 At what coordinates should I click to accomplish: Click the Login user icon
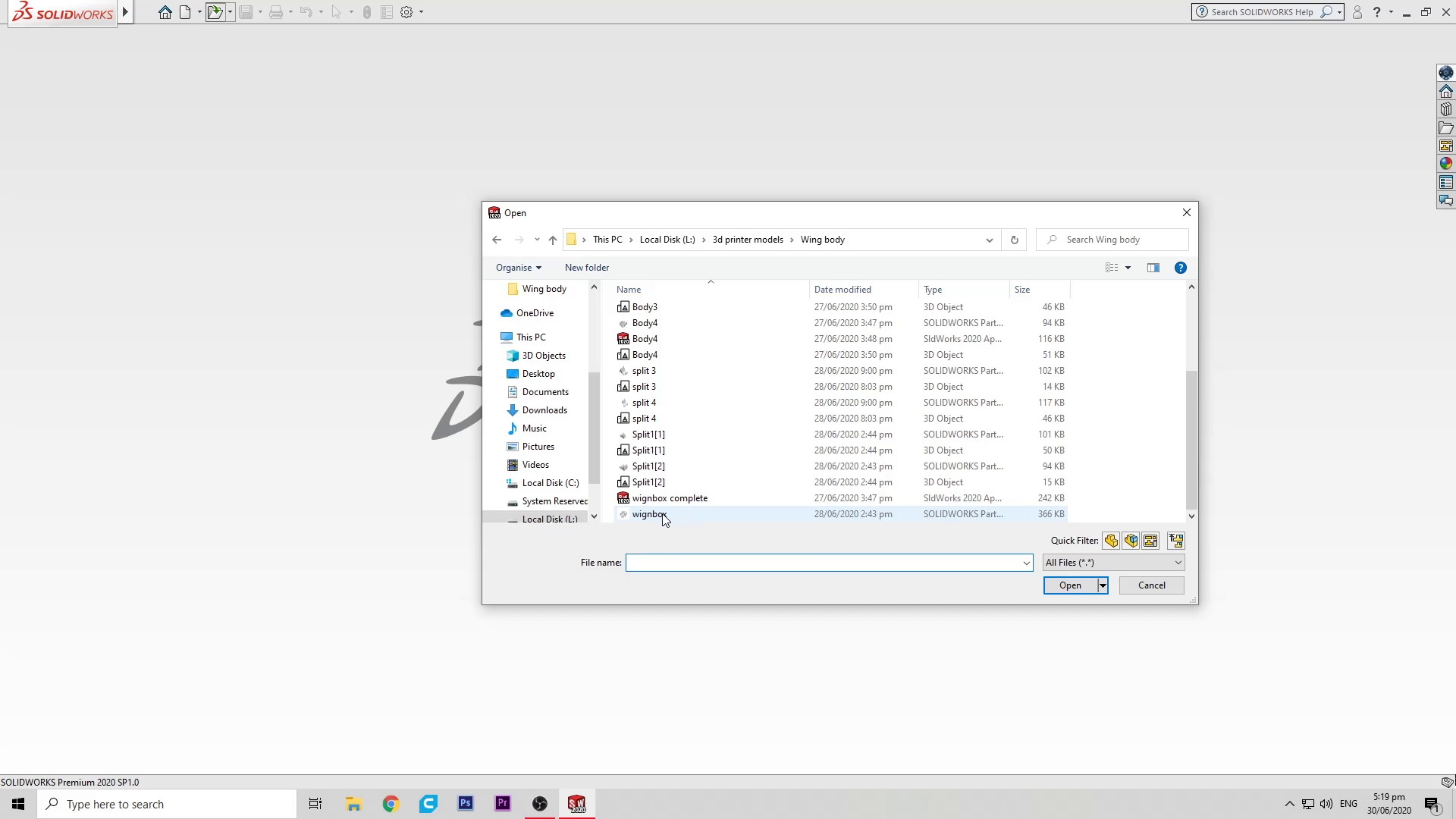tap(1357, 12)
